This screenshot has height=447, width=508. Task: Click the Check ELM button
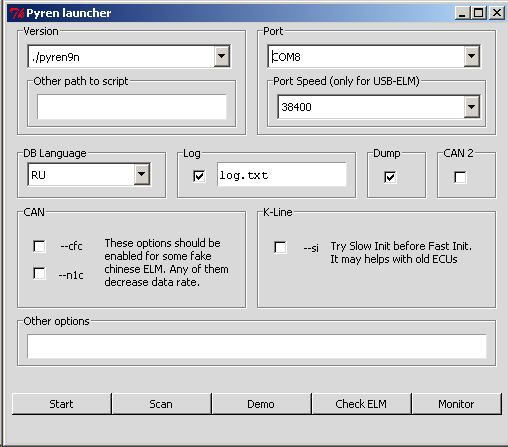tap(361, 404)
